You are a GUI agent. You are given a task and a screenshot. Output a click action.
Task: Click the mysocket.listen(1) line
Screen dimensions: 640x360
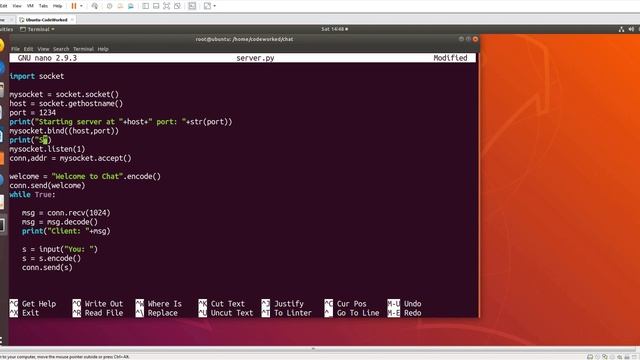pos(47,149)
